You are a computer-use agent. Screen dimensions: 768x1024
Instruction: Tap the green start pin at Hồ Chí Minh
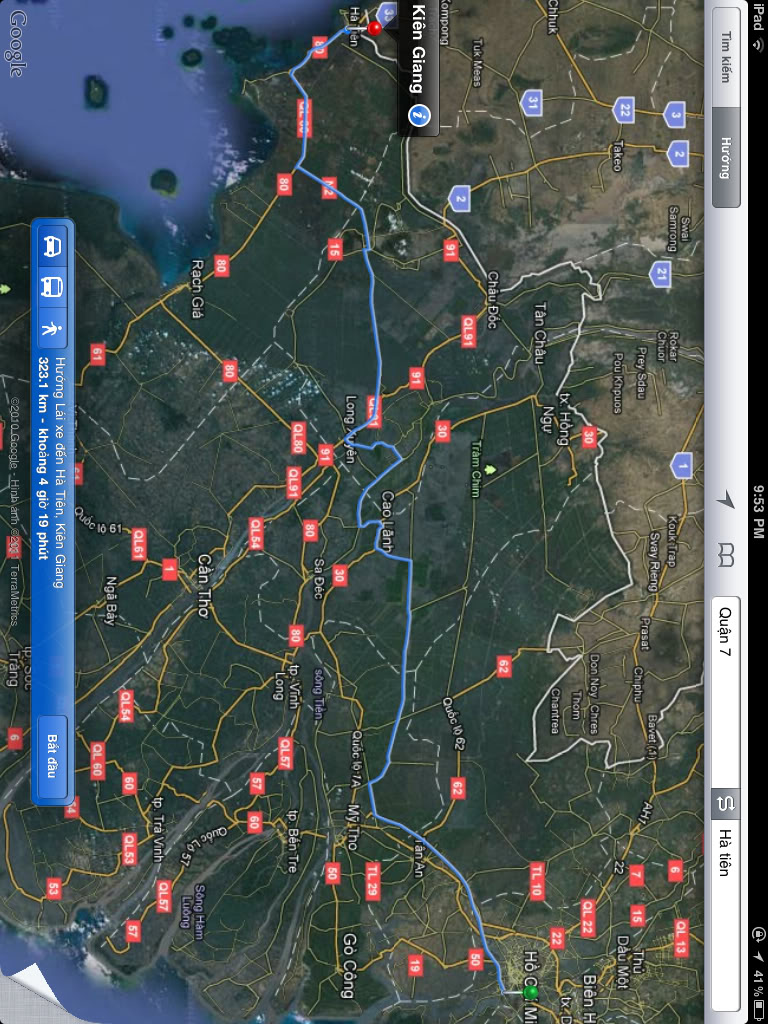point(530,993)
